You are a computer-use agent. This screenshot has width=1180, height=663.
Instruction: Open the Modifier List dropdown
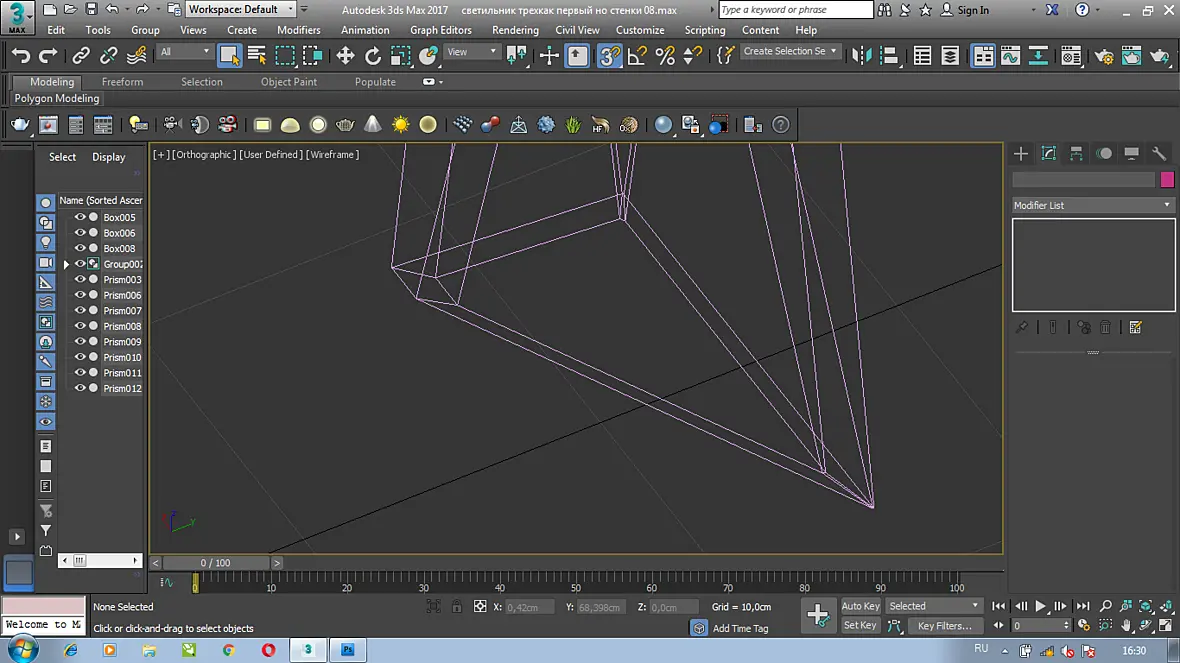point(1093,205)
